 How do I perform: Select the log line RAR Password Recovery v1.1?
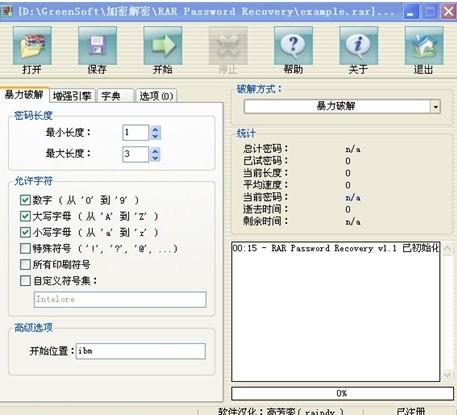[335, 248]
